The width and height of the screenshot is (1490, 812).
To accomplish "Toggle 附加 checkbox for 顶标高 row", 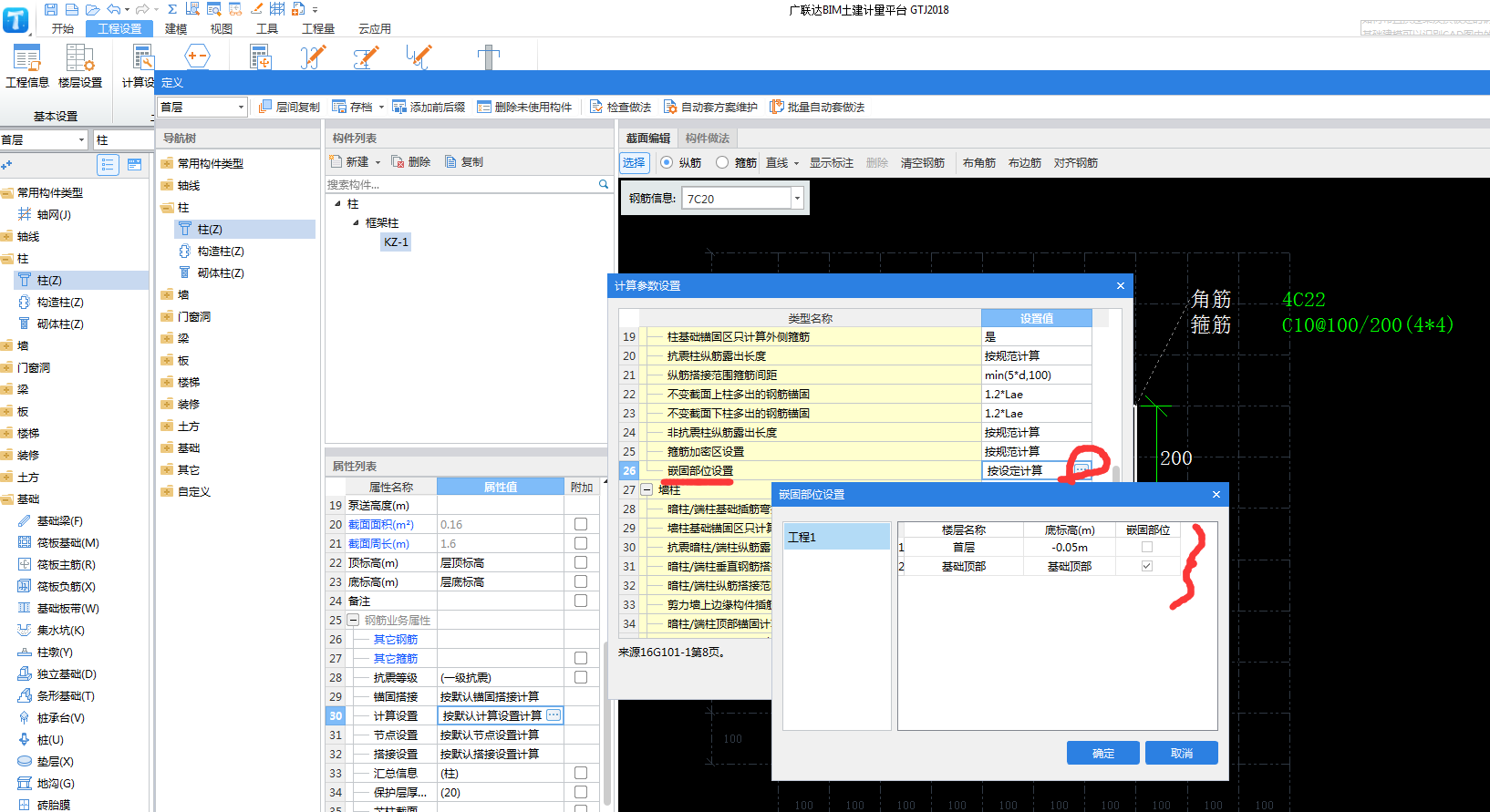I will (581, 562).
